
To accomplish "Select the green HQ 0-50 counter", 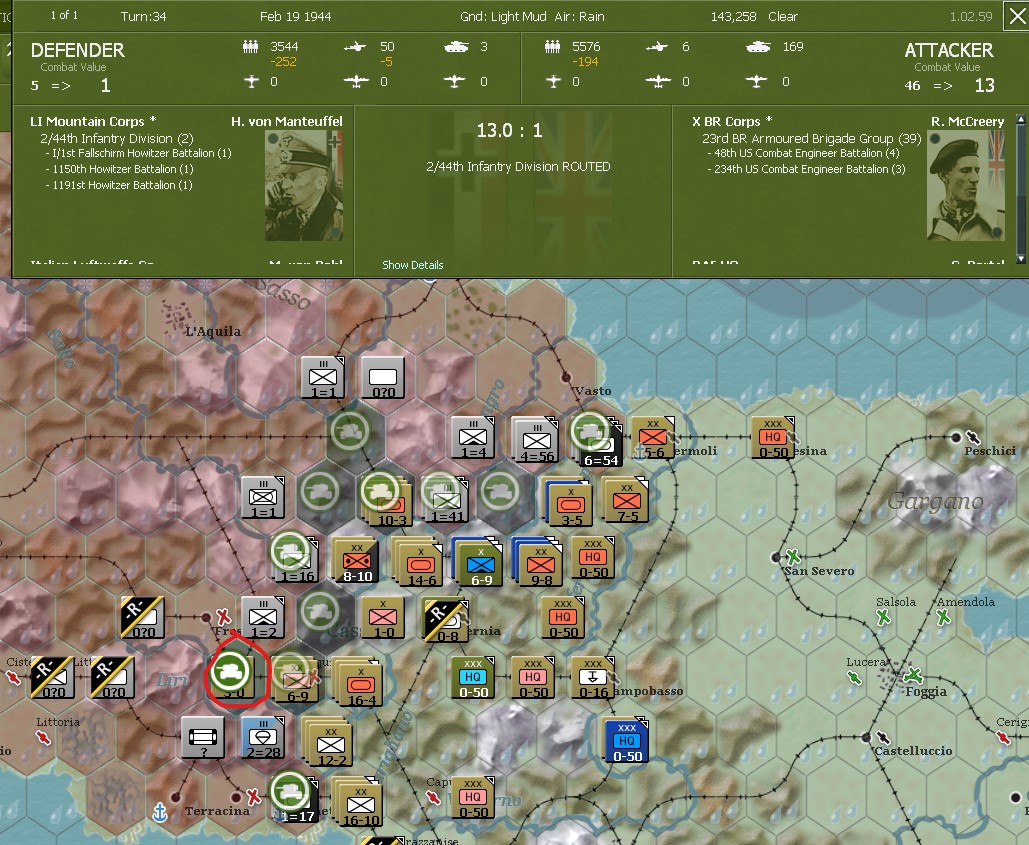I will coord(473,677).
